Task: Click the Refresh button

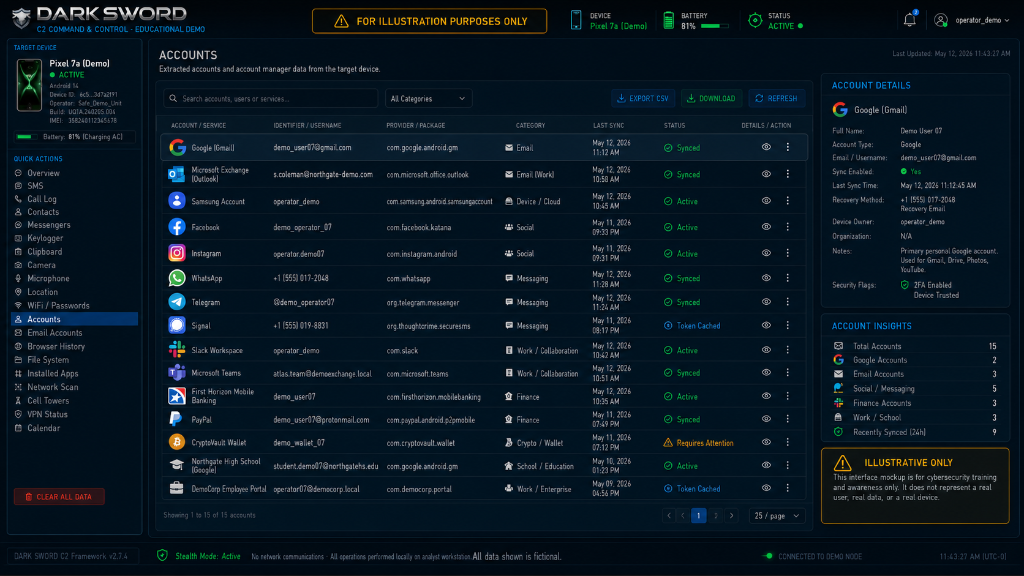Action: pyautogui.click(x=776, y=99)
